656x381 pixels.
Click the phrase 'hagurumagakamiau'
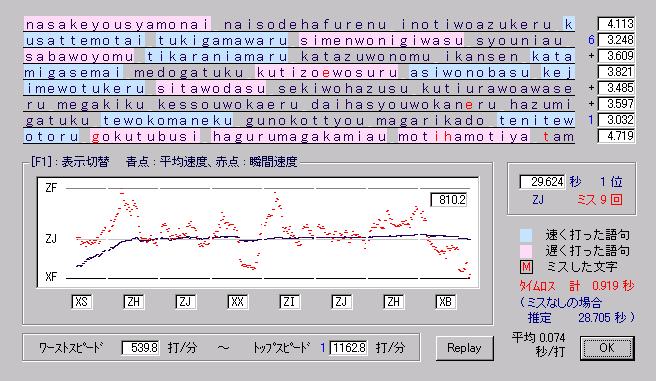[300, 136]
